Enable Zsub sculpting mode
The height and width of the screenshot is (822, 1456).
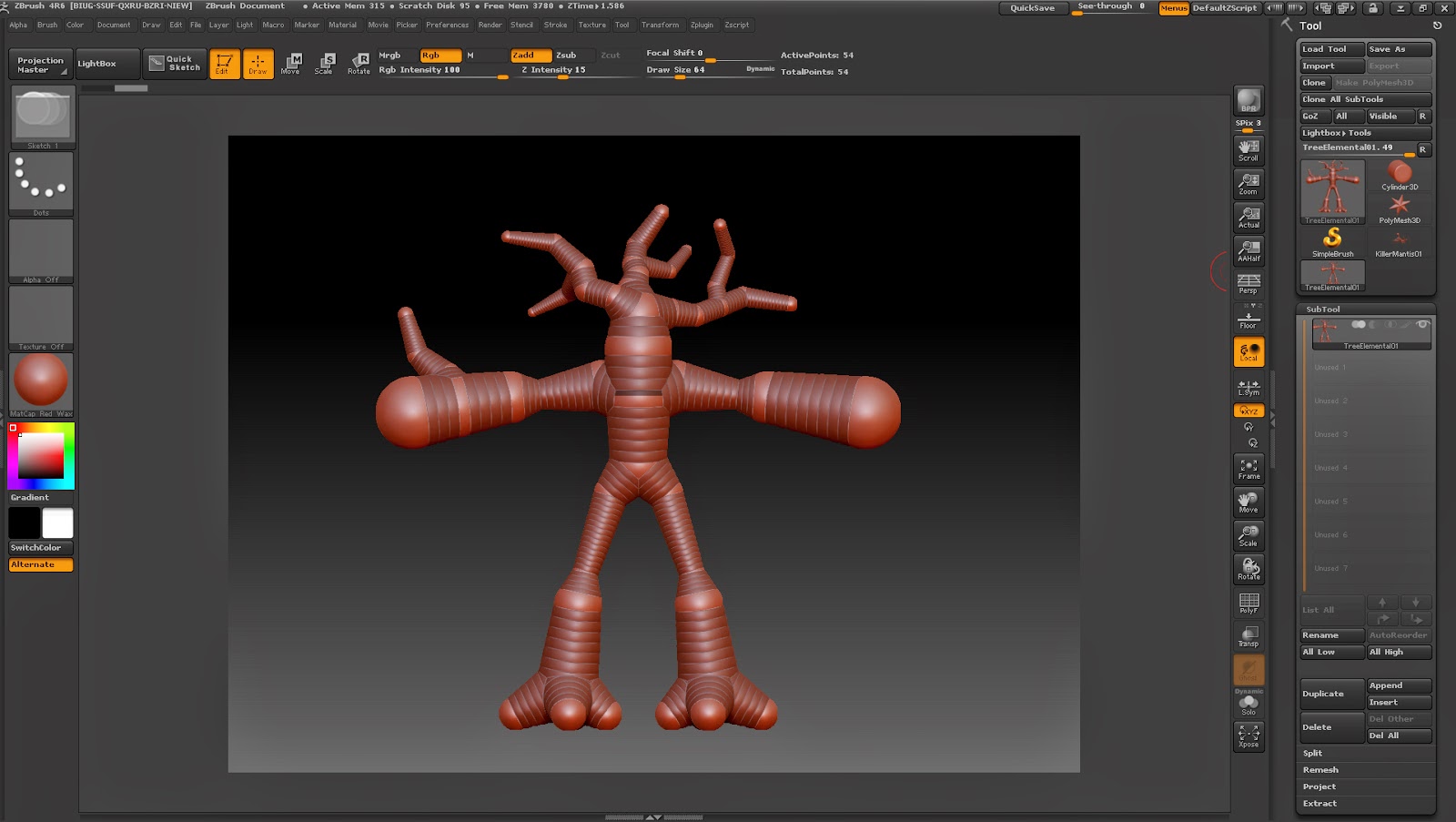point(567,56)
